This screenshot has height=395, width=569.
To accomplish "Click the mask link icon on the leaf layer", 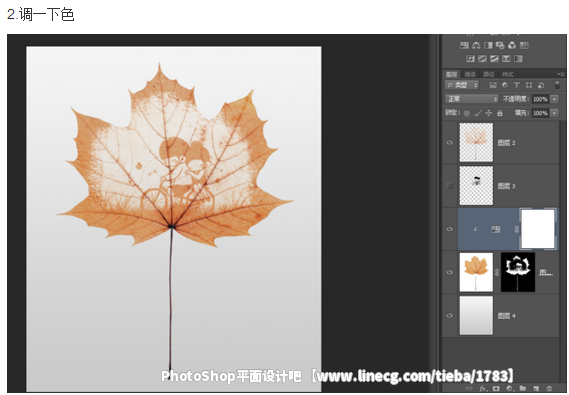I will pos(497,272).
